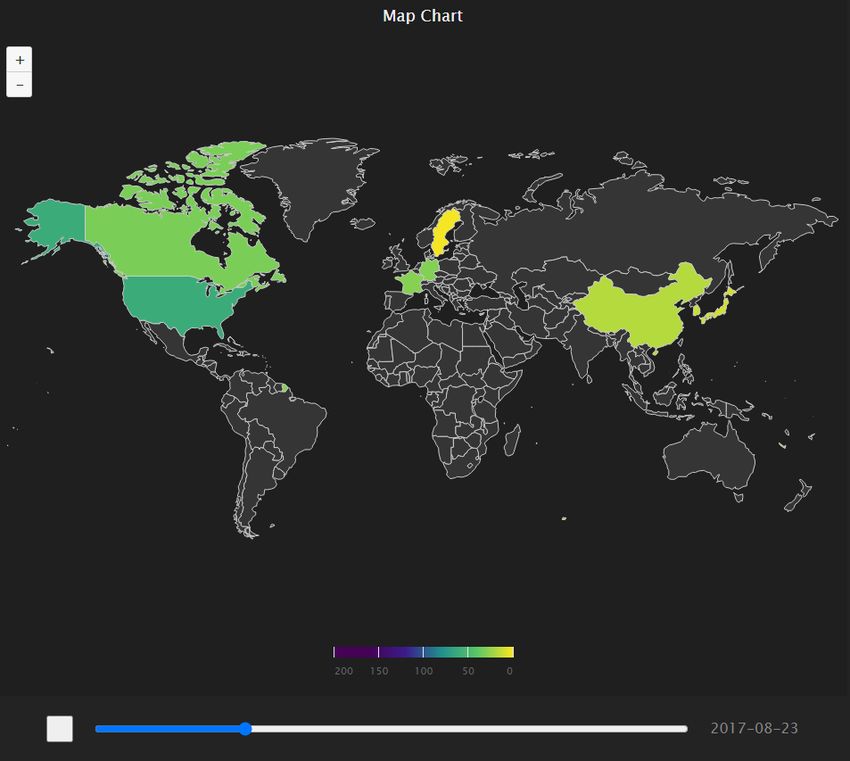Click legend value '200'
The width and height of the screenshot is (850, 761).
point(344,671)
